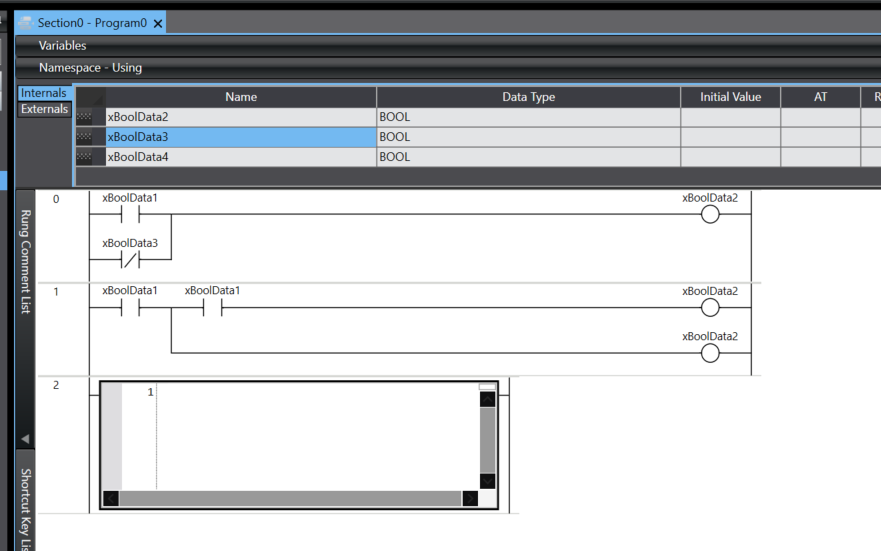Click the BOOL data type of xBoolData3
This screenshot has width=881, height=551.
pyautogui.click(x=528, y=137)
